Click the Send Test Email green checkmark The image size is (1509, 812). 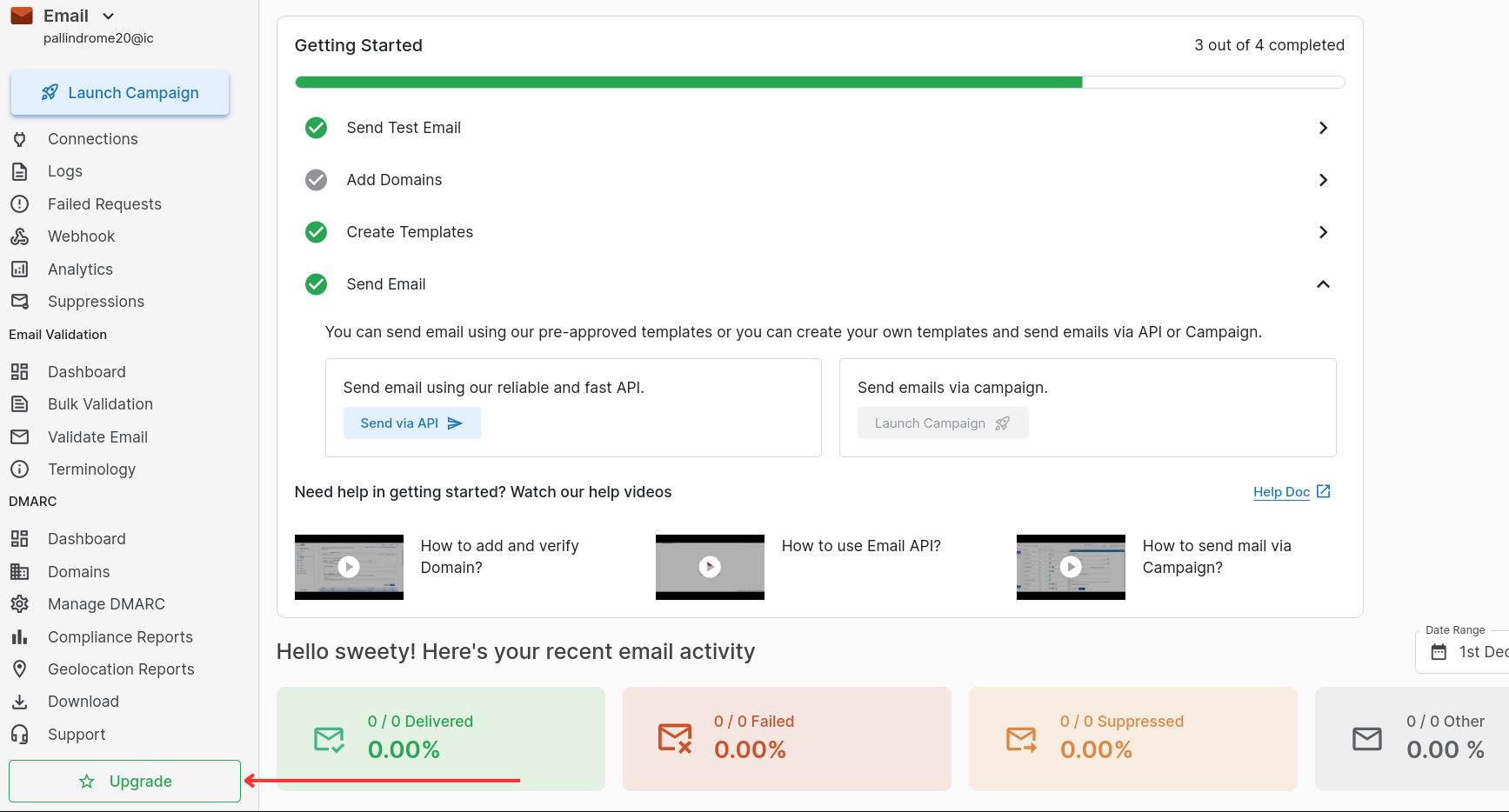317,128
